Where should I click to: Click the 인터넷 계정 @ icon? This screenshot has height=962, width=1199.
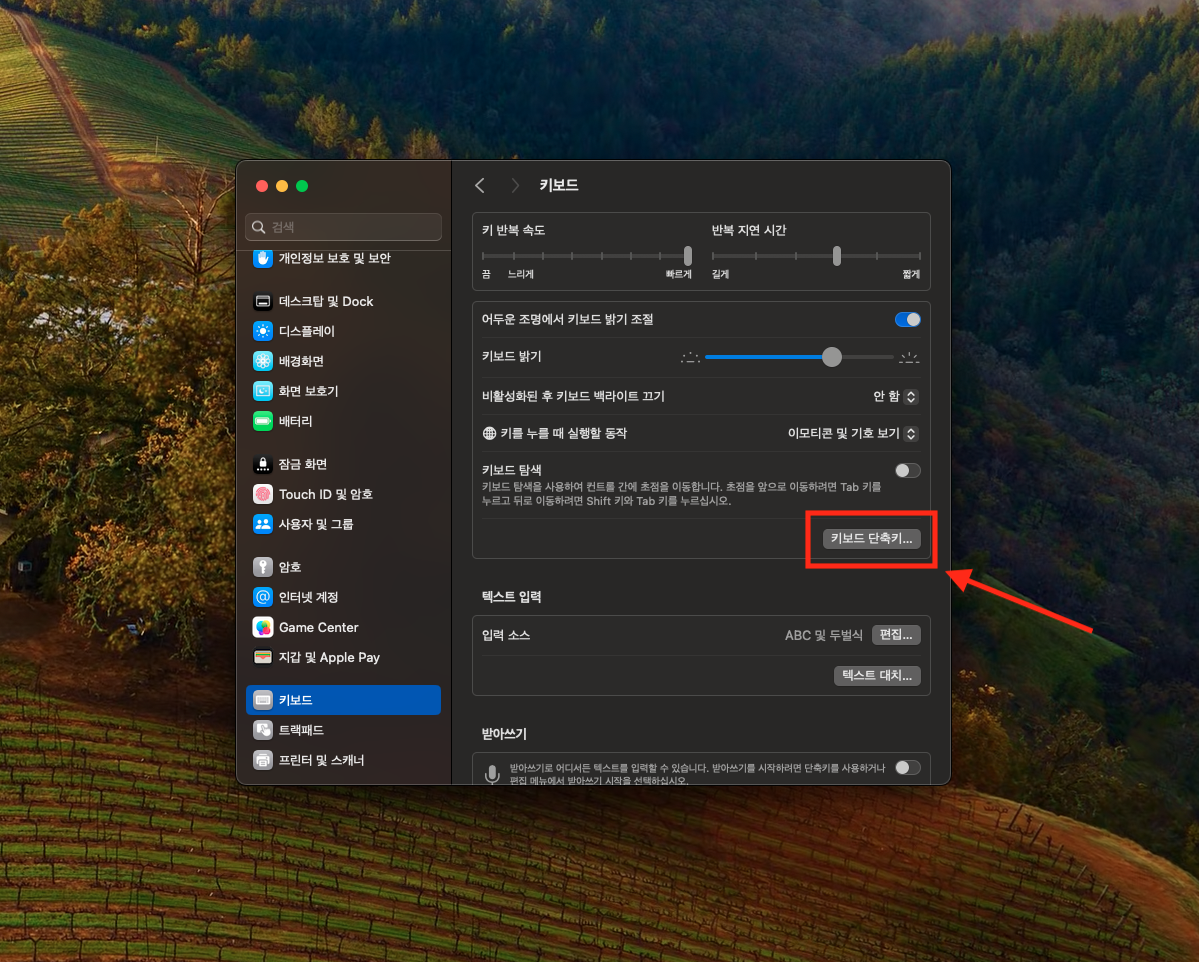point(262,596)
